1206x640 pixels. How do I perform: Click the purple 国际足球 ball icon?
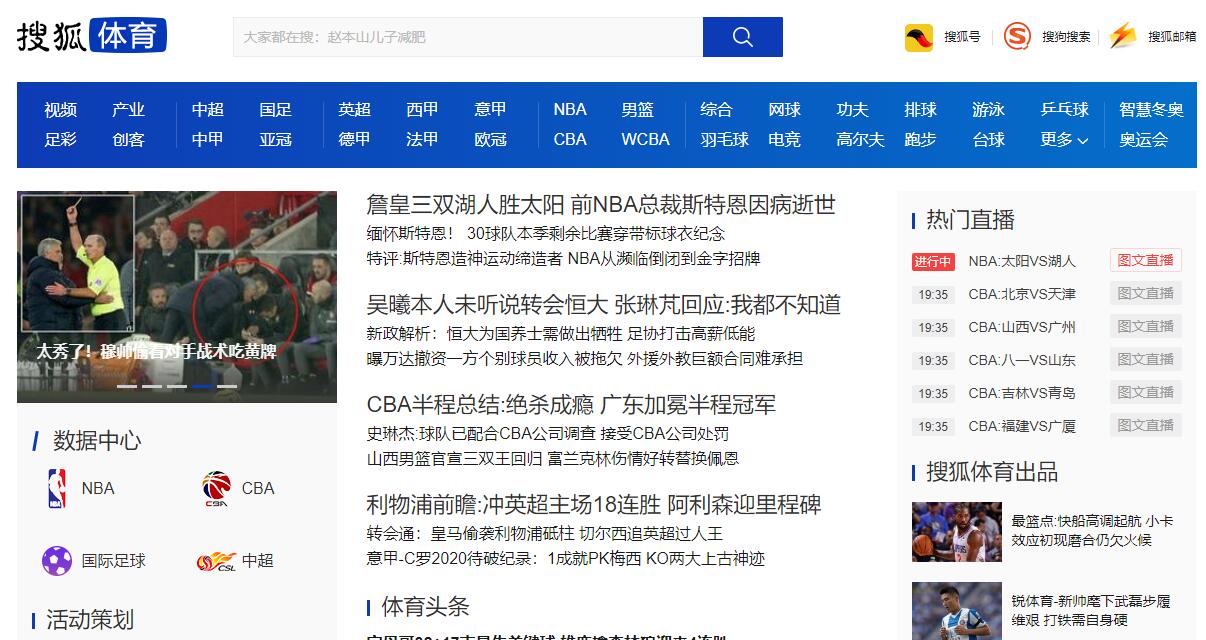click(57, 560)
